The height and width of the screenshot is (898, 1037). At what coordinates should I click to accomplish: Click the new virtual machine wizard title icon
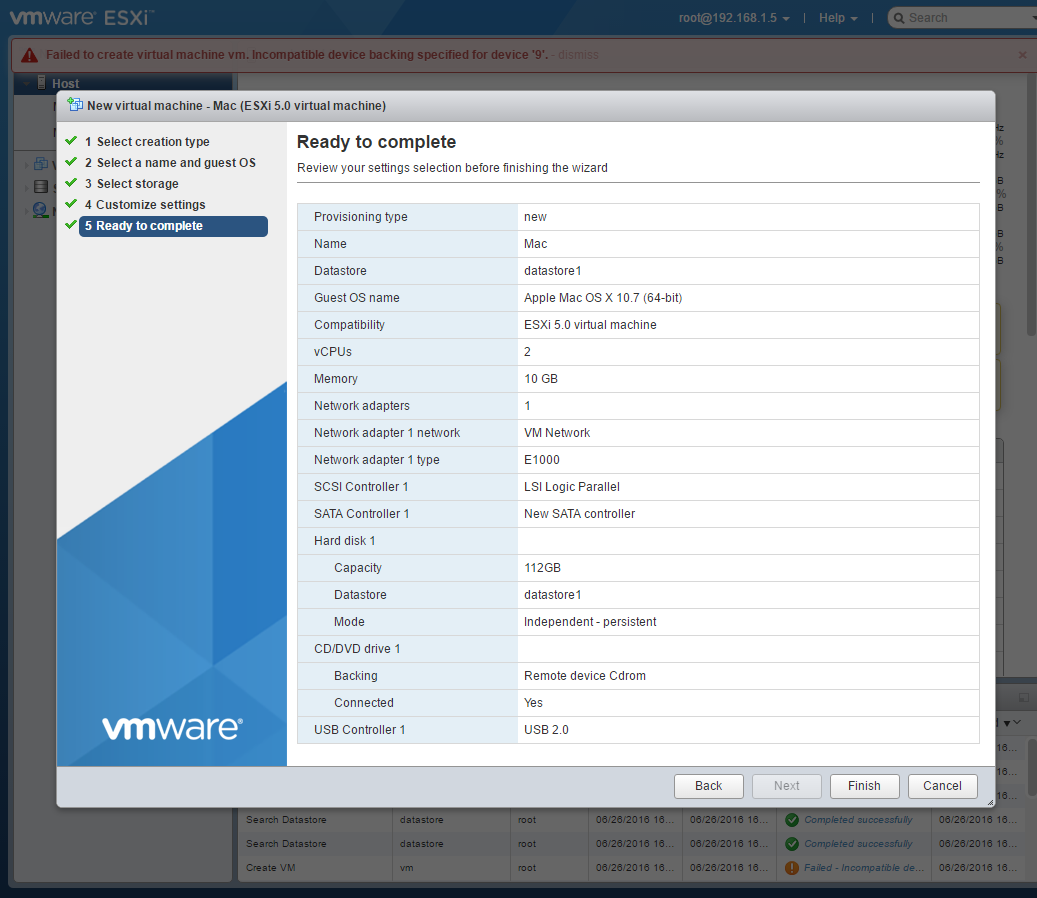(x=75, y=105)
